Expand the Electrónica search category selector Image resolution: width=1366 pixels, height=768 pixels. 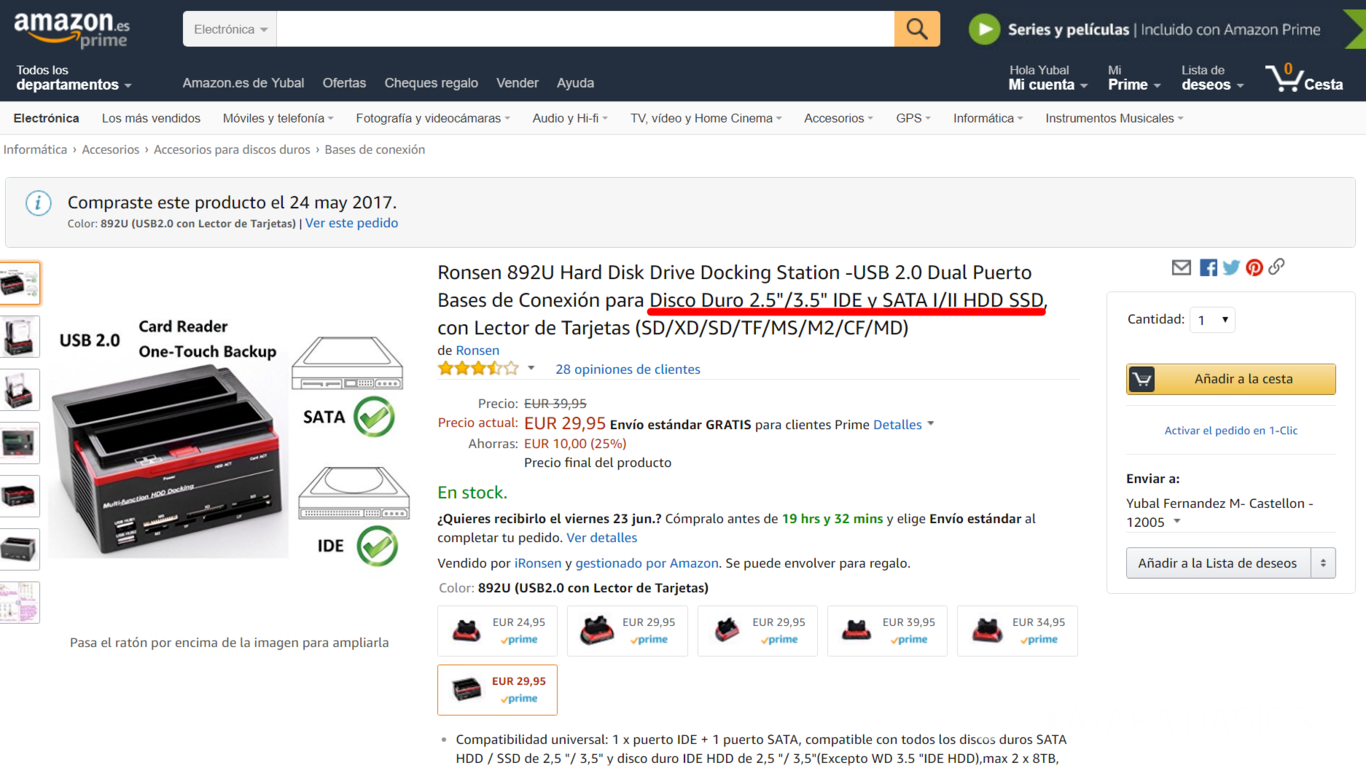[229, 29]
